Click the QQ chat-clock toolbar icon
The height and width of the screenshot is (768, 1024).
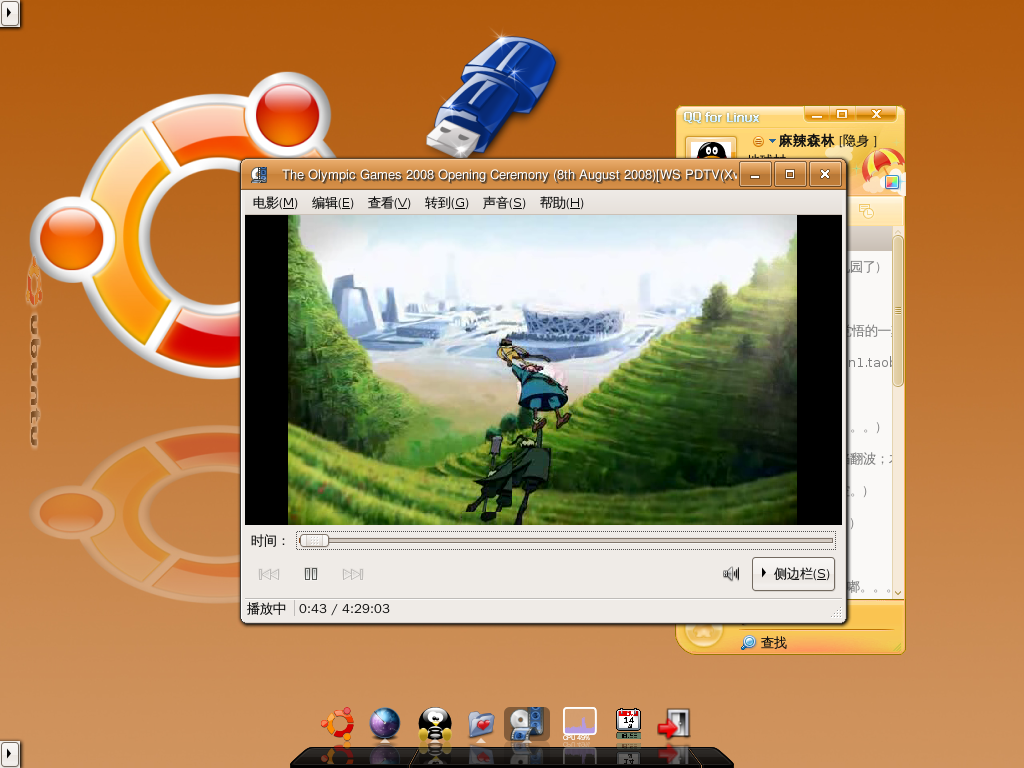(866, 211)
